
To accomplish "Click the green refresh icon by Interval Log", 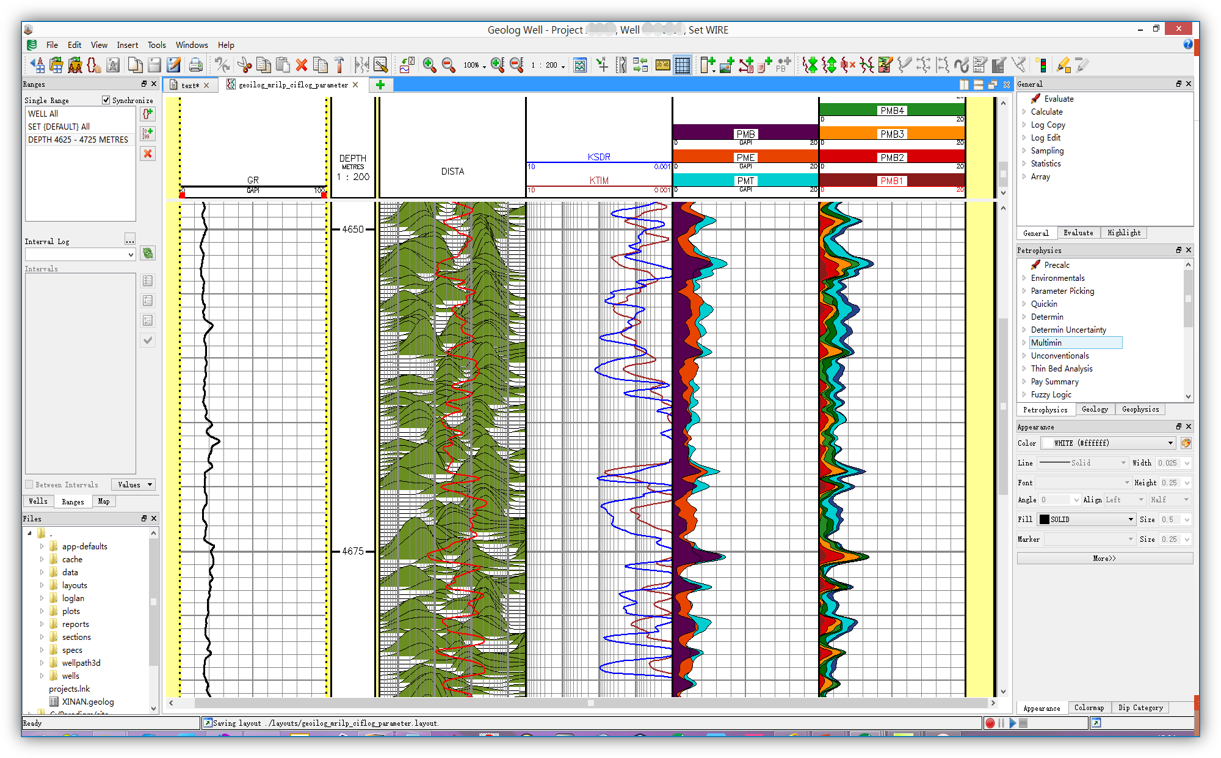I will click(148, 254).
